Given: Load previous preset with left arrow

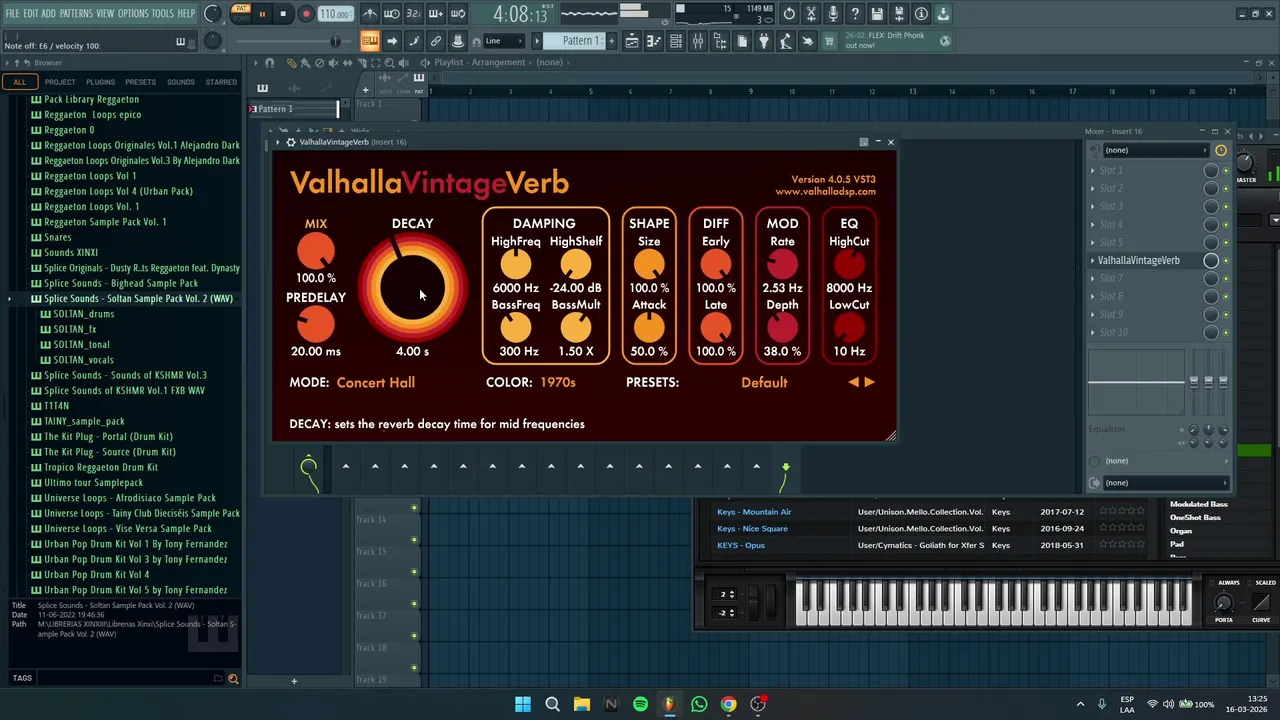Looking at the screenshot, I should pyautogui.click(x=854, y=382).
